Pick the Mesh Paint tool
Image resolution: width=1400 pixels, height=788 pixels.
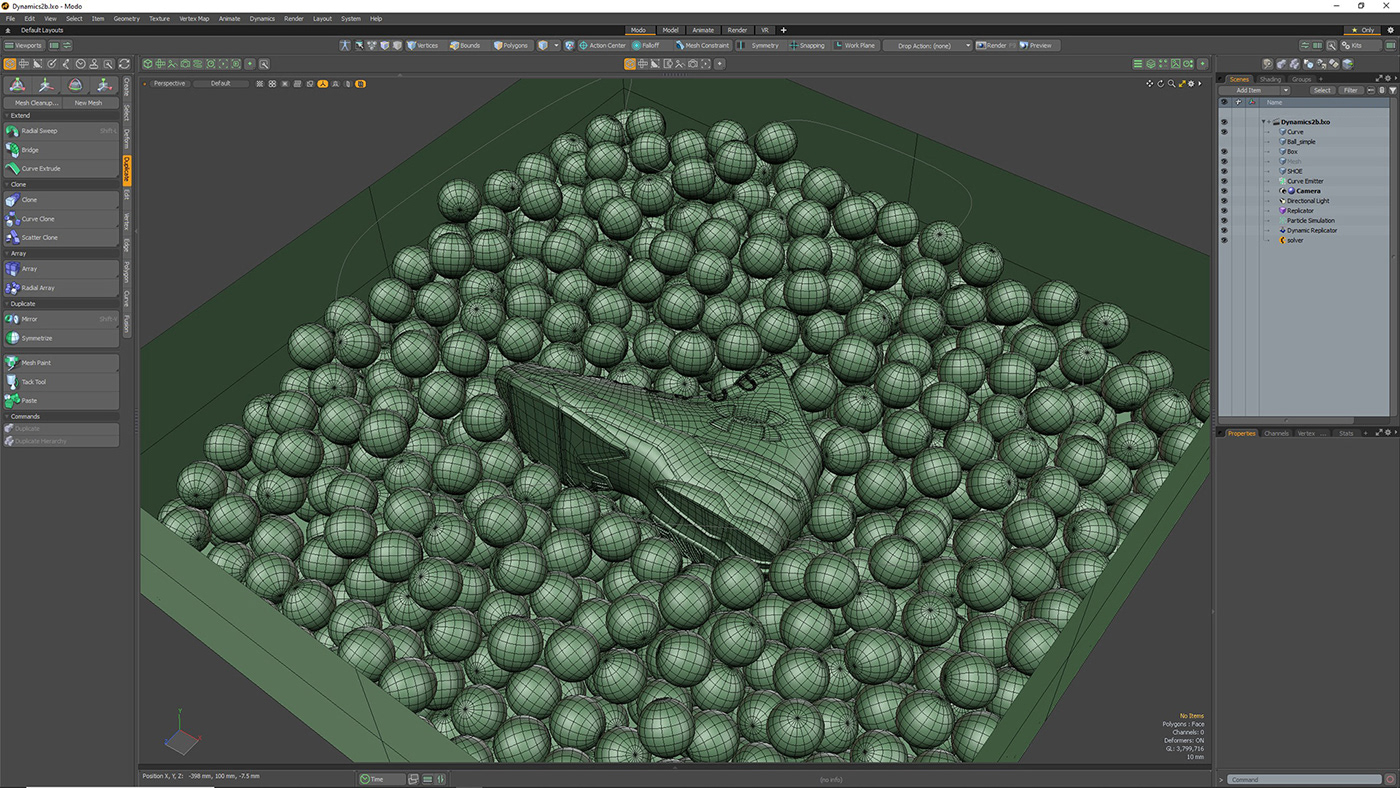(x=36, y=363)
